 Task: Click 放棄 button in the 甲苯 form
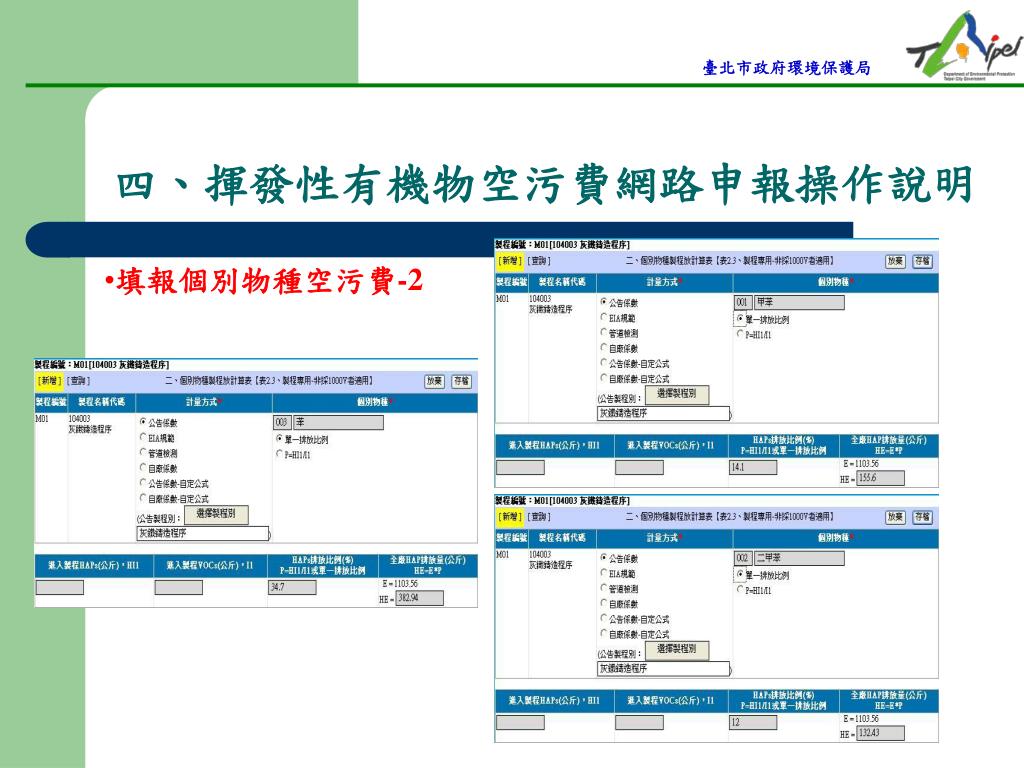[895, 261]
